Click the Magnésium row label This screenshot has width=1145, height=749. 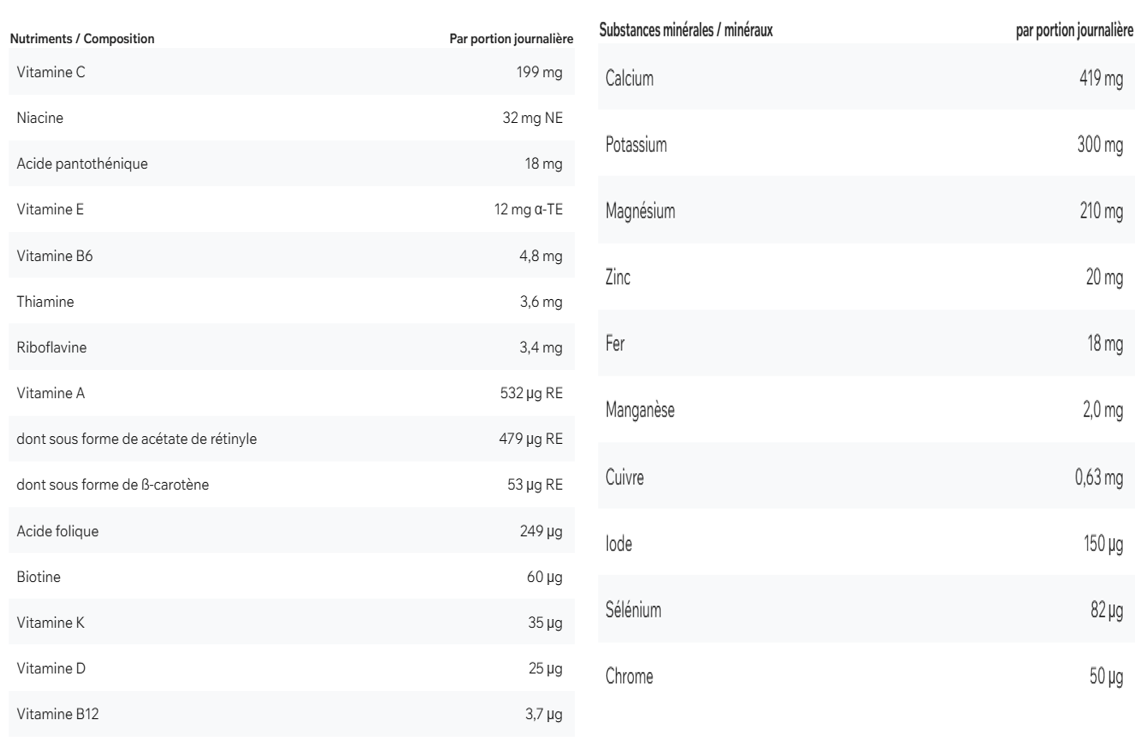click(x=641, y=212)
